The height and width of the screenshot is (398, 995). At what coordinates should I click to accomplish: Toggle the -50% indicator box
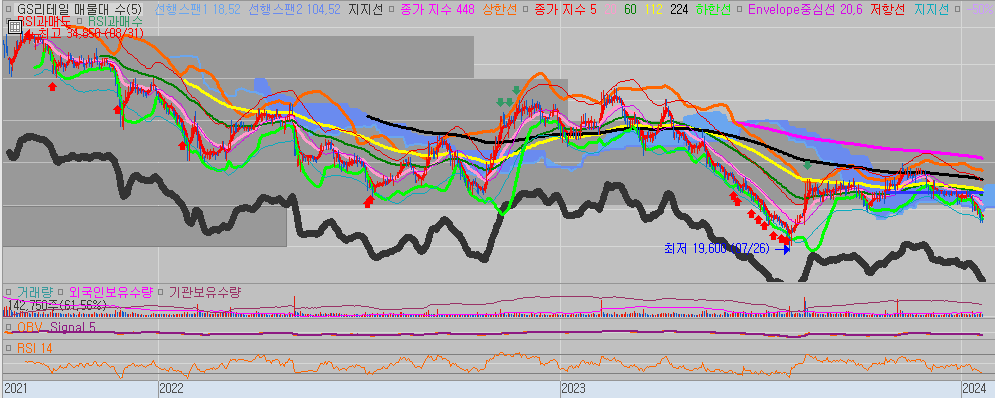tap(959, 9)
